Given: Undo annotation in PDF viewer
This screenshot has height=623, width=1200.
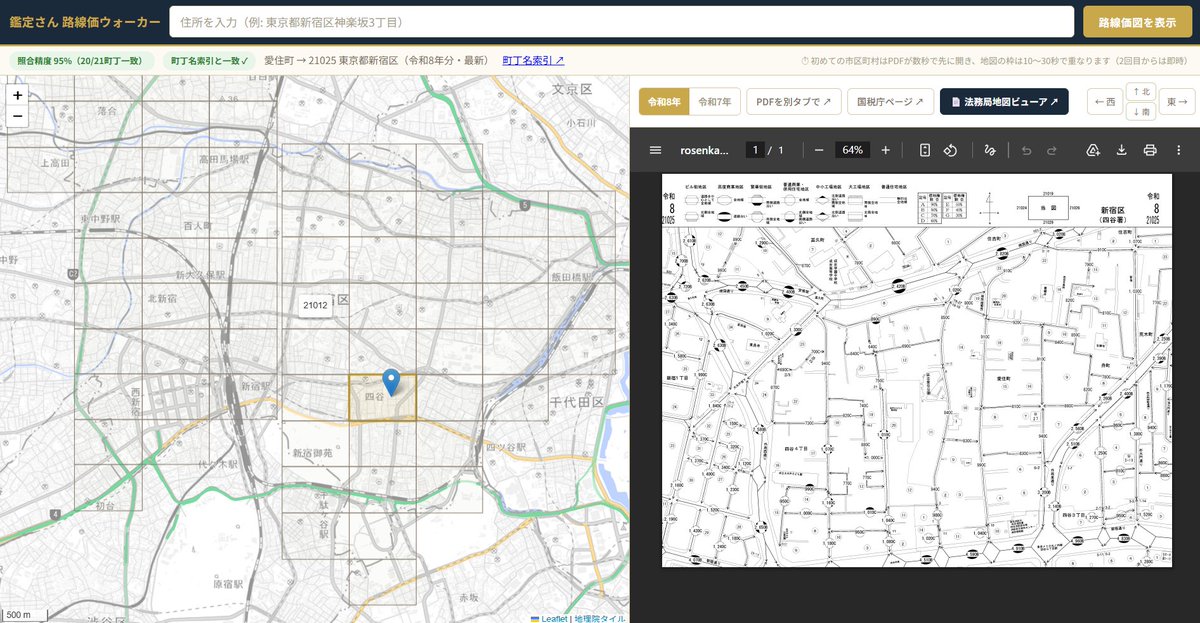Looking at the screenshot, I should tap(1026, 150).
